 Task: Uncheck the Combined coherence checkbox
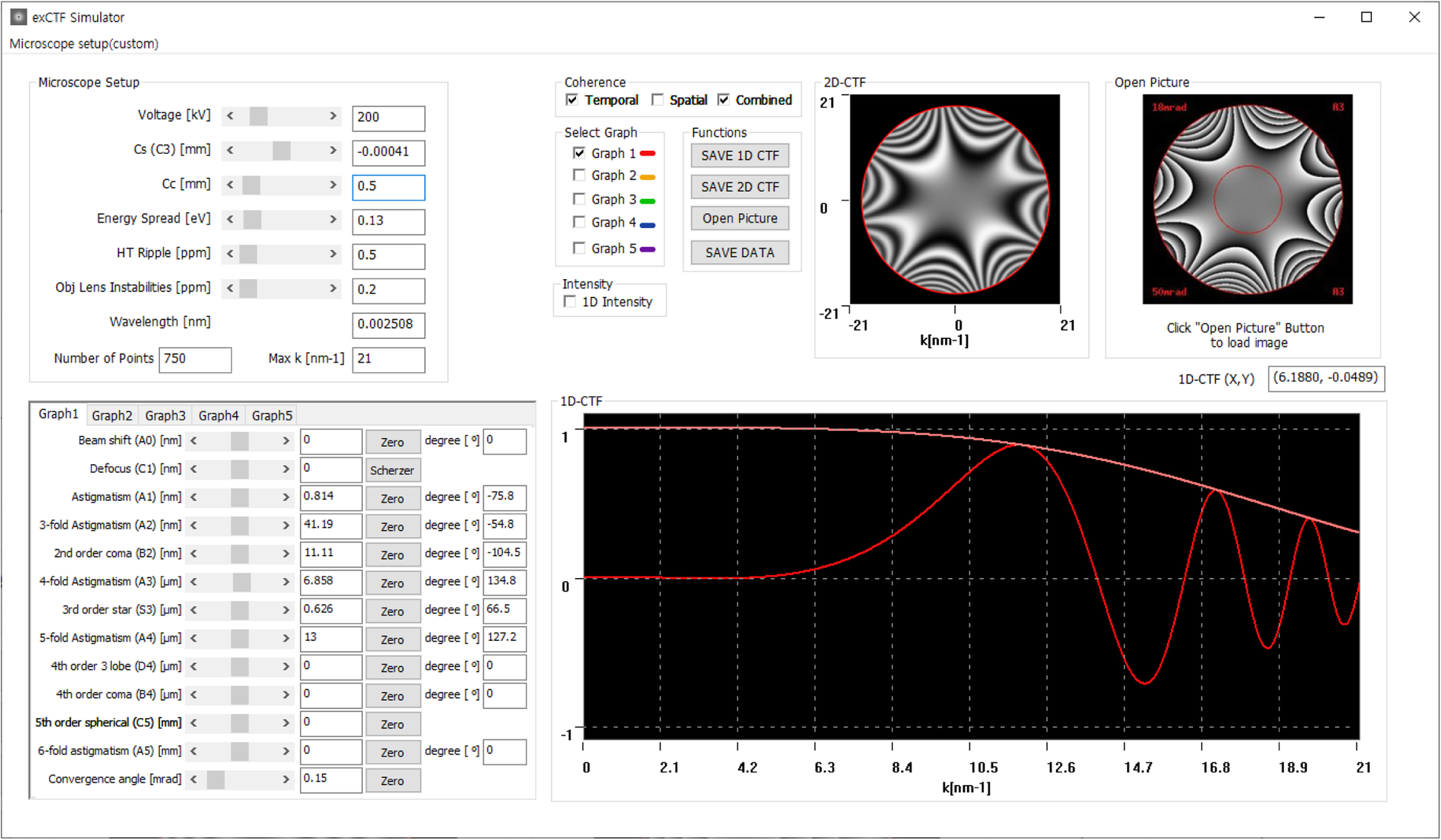click(x=723, y=100)
